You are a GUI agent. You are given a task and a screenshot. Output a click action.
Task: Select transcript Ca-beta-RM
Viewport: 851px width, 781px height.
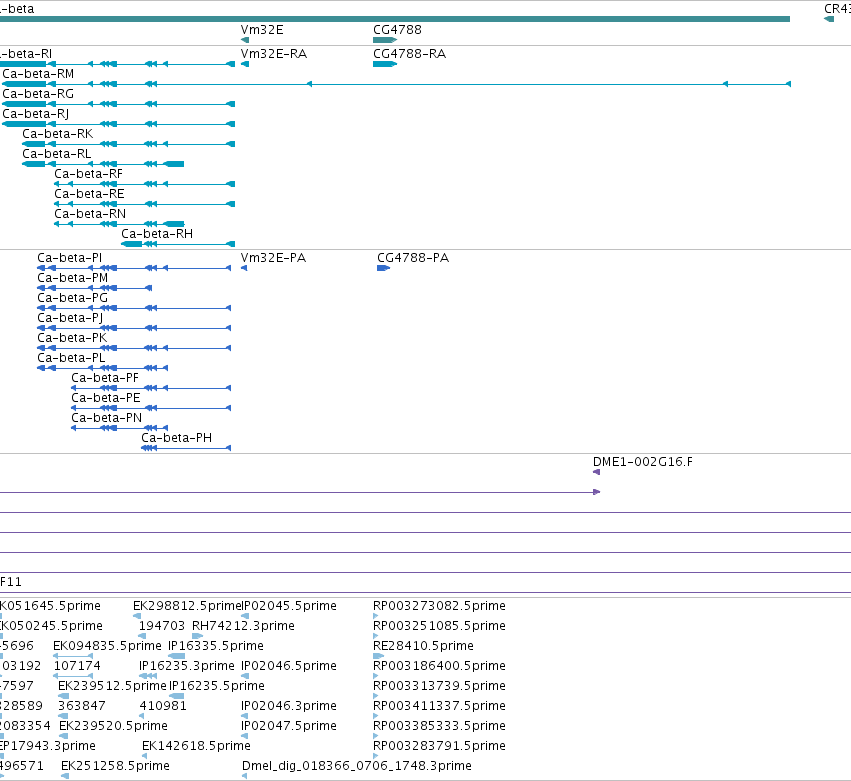(38, 74)
